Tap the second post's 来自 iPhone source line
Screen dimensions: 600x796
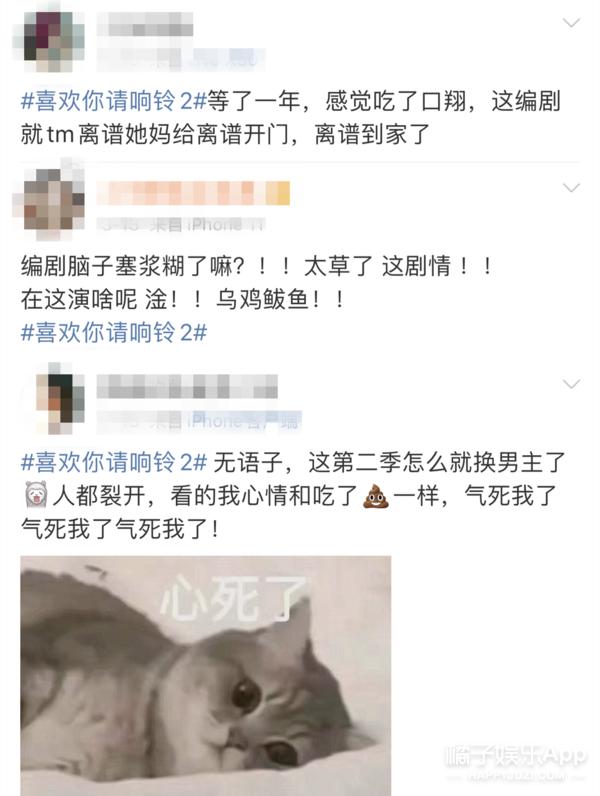(x=181, y=224)
